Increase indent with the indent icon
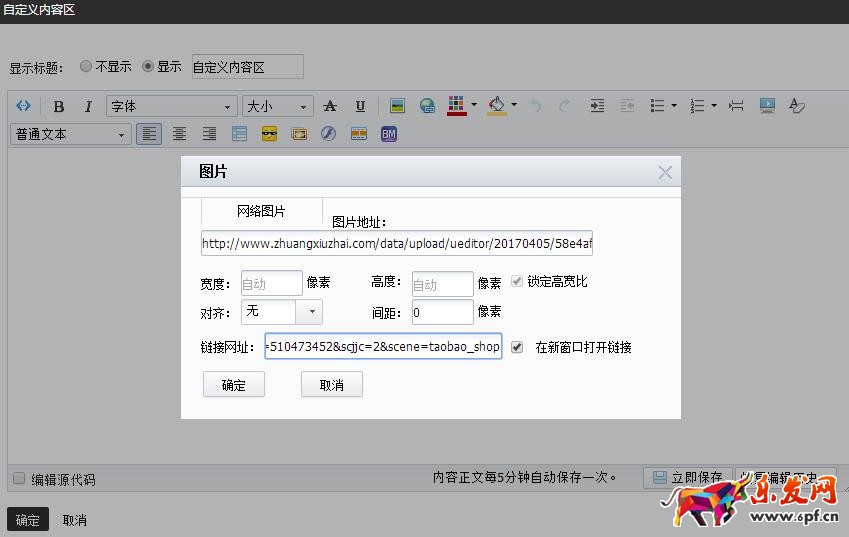Image resolution: width=849 pixels, height=537 pixels. pyautogui.click(x=597, y=106)
